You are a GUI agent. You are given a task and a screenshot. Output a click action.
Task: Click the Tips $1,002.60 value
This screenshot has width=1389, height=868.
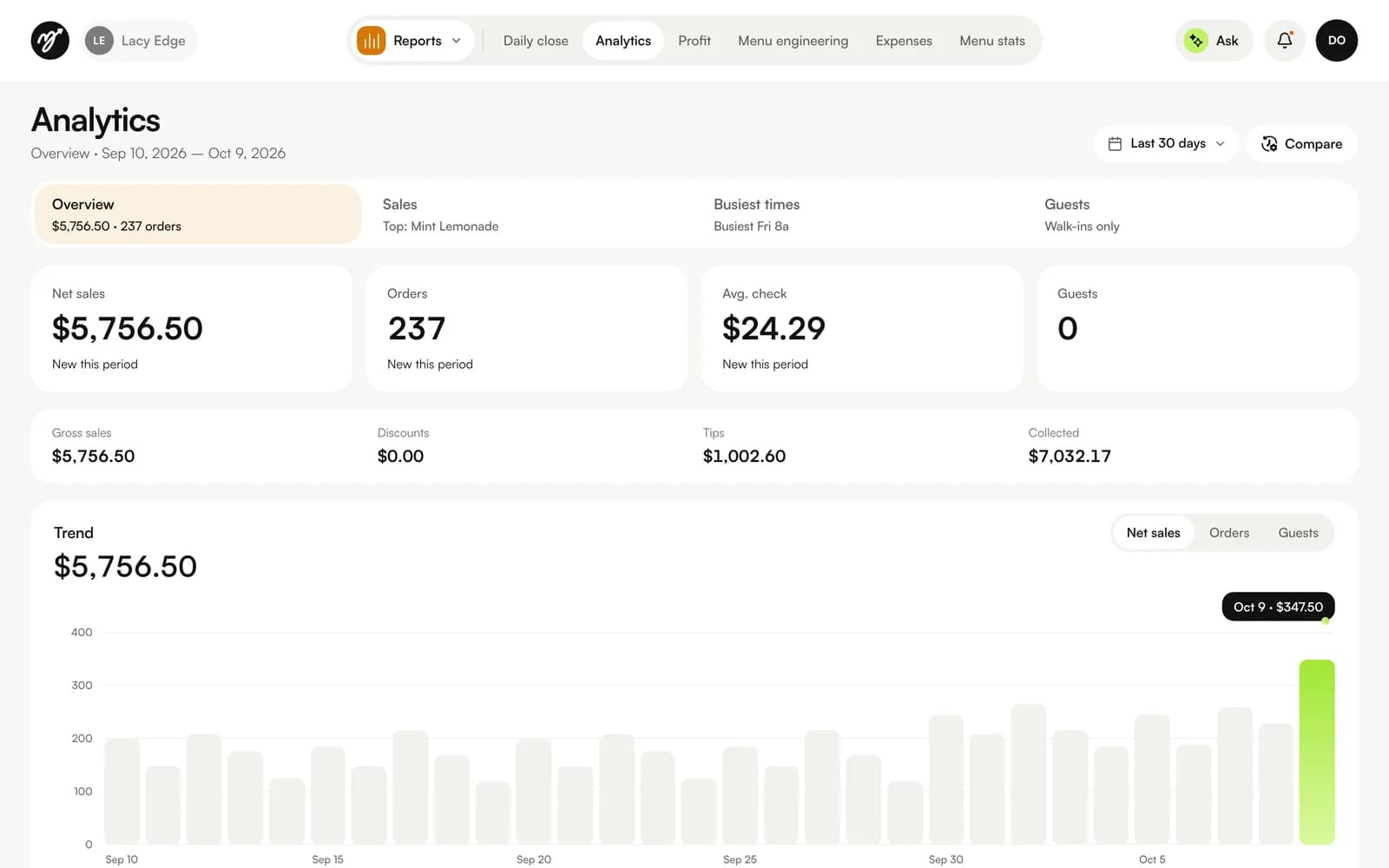[x=744, y=457]
